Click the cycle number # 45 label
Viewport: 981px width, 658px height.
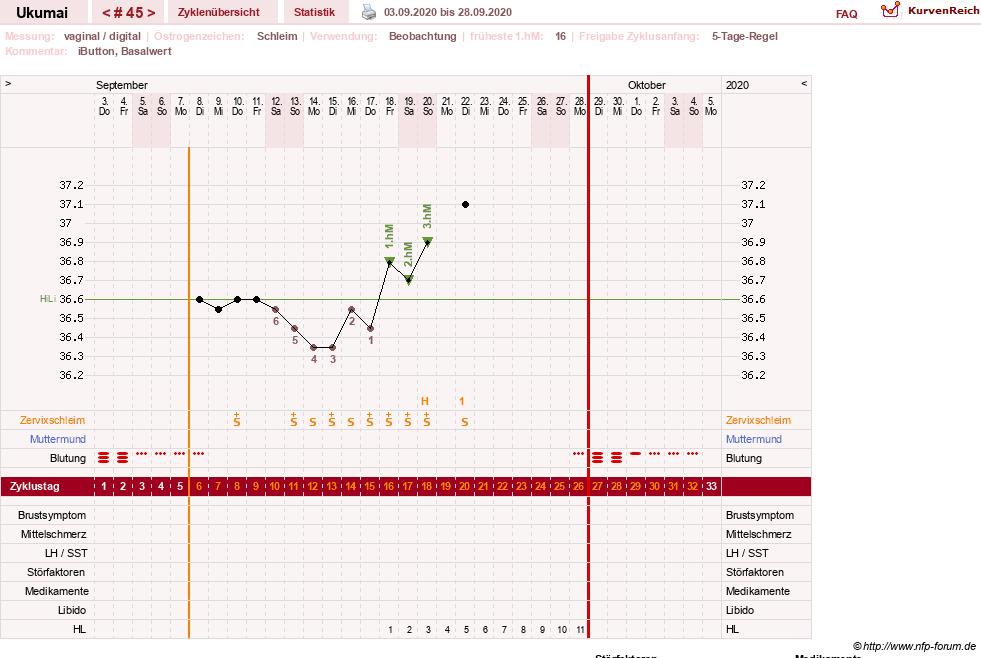coord(128,13)
